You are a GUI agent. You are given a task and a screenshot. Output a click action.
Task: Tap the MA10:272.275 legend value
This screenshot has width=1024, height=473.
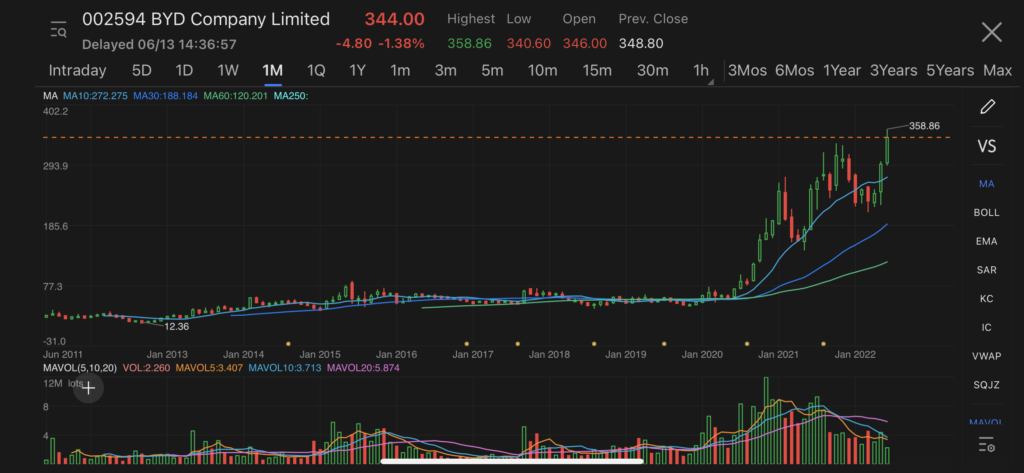(96, 96)
